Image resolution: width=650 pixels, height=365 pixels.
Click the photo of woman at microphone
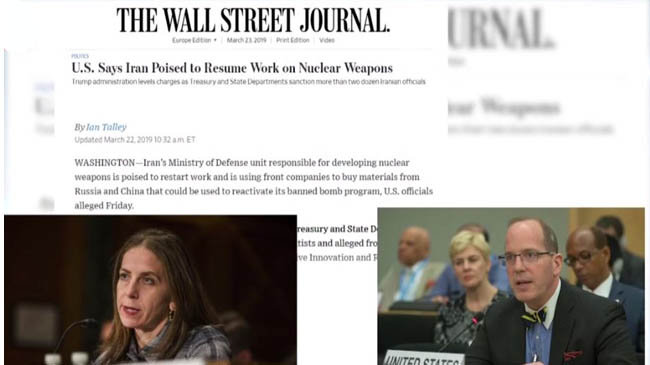click(150, 290)
